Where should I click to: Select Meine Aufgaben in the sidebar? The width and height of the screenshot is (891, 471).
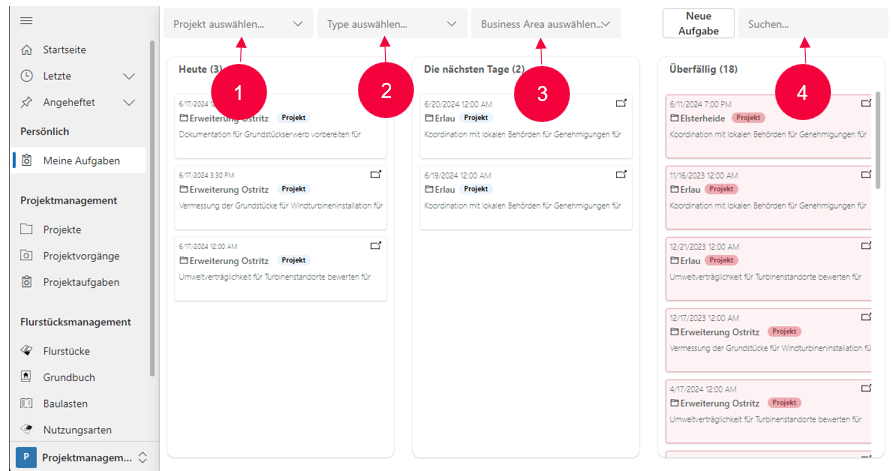tap(81, 160)
